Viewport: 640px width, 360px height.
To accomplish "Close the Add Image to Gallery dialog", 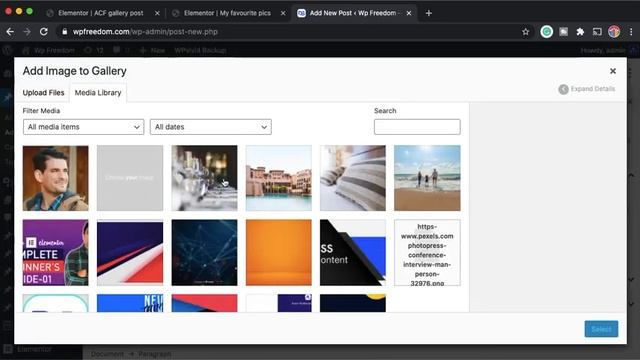I will (x=613, y=71).
